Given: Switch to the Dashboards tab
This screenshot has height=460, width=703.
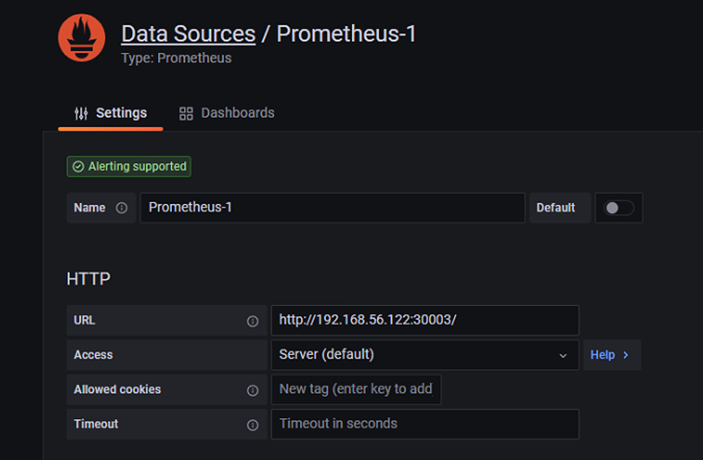Looking at the screenshot, I should point(227,113).
